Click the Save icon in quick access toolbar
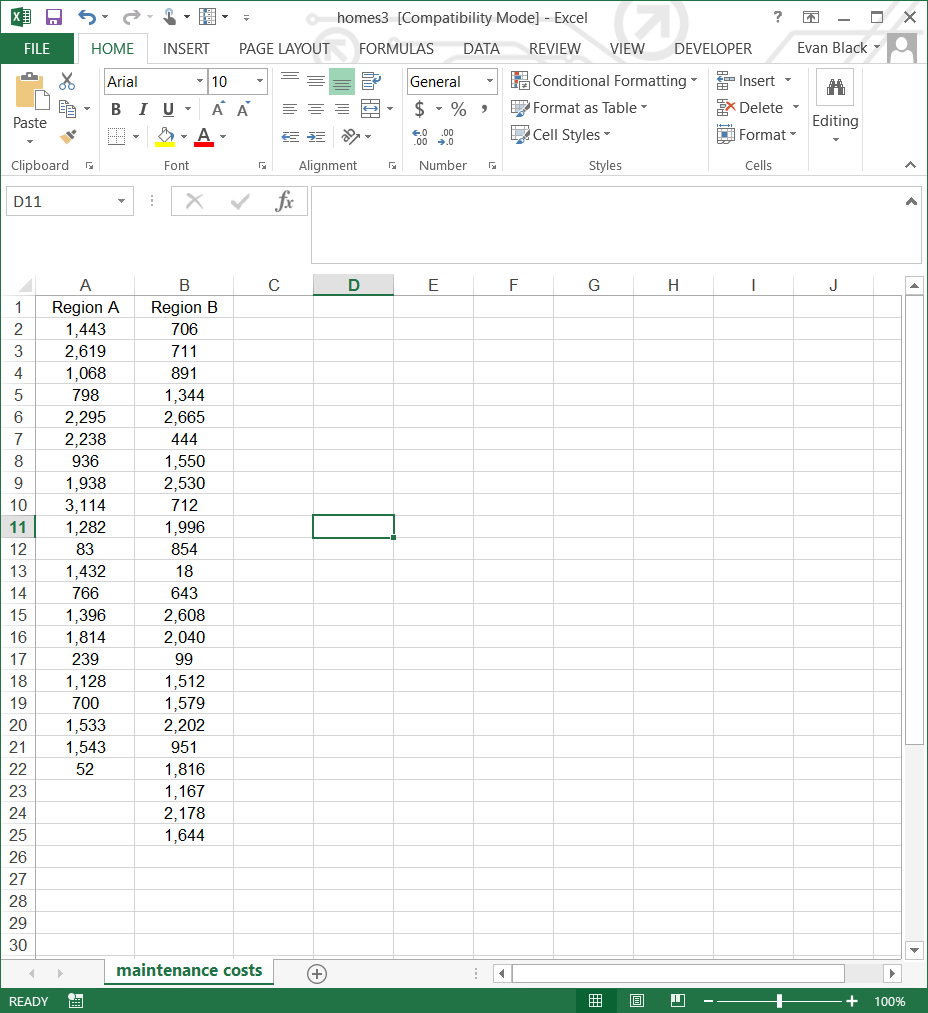This screenshot has height=1013, width=928. (x=54, y=17)
